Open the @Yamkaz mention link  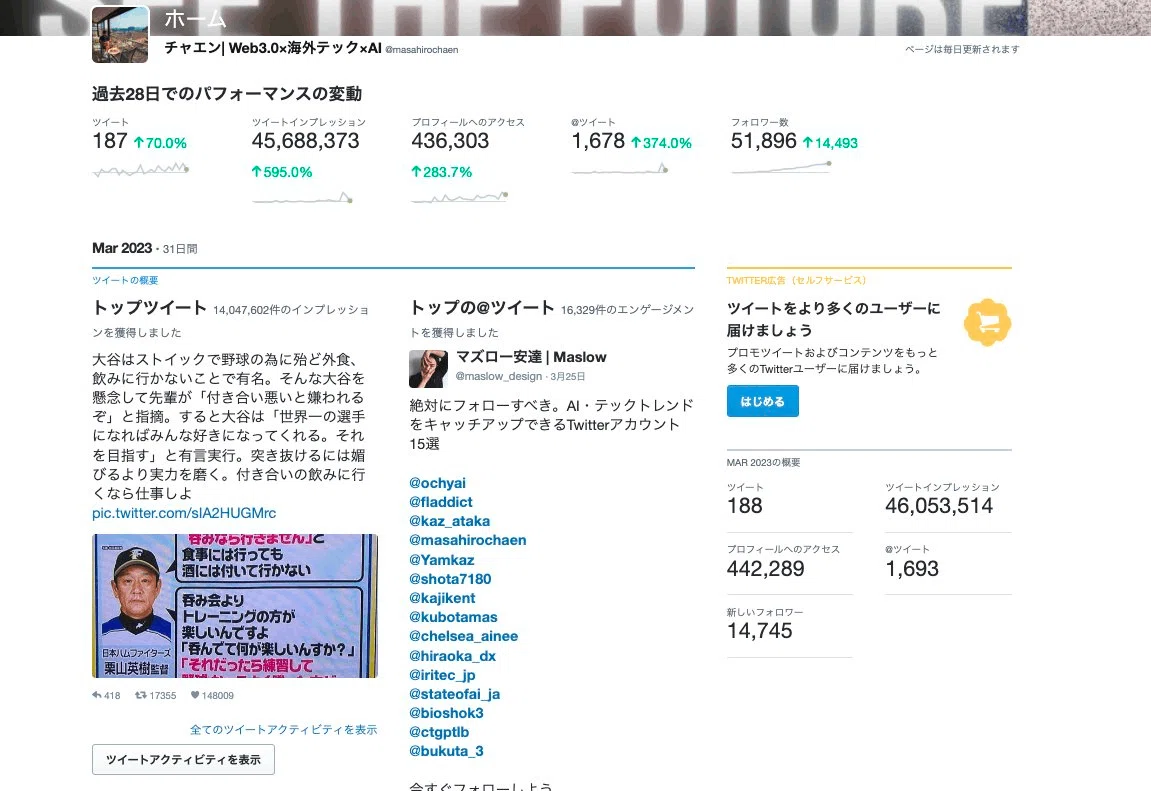(x=441, y=560)
